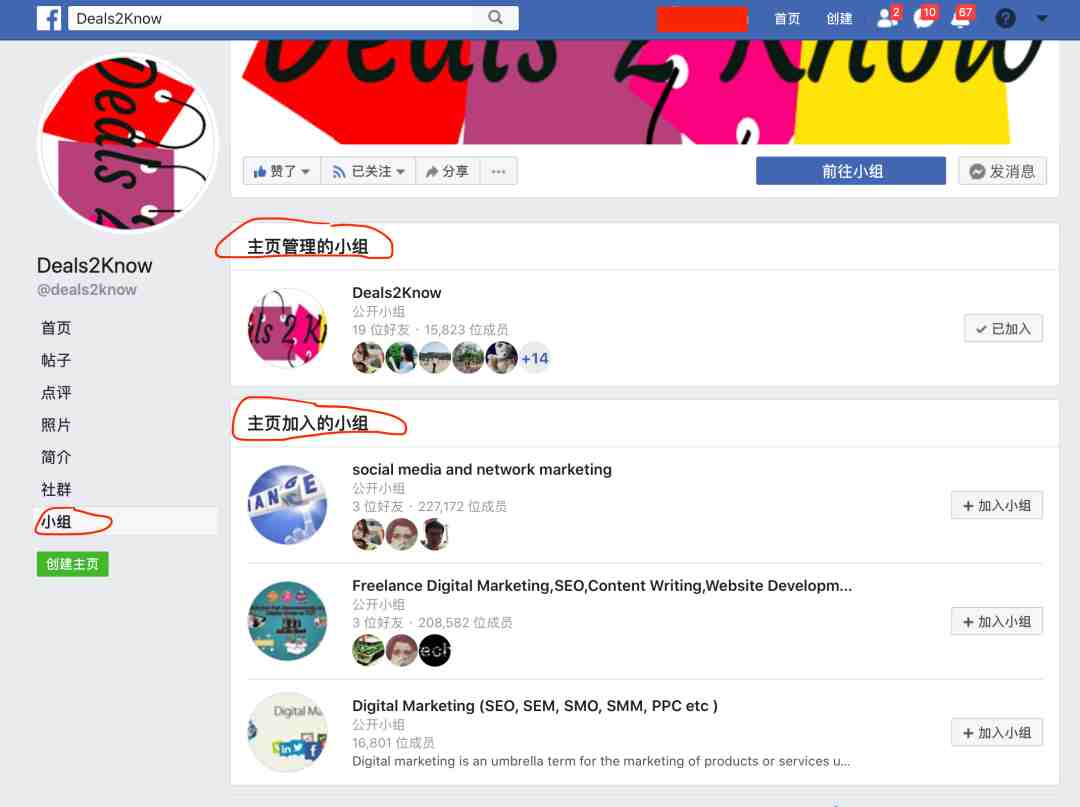This screenshot has width=1080, height=807.
Task: Click the Digital marketing umbrella term description
Action: click(x=601, y=761)
